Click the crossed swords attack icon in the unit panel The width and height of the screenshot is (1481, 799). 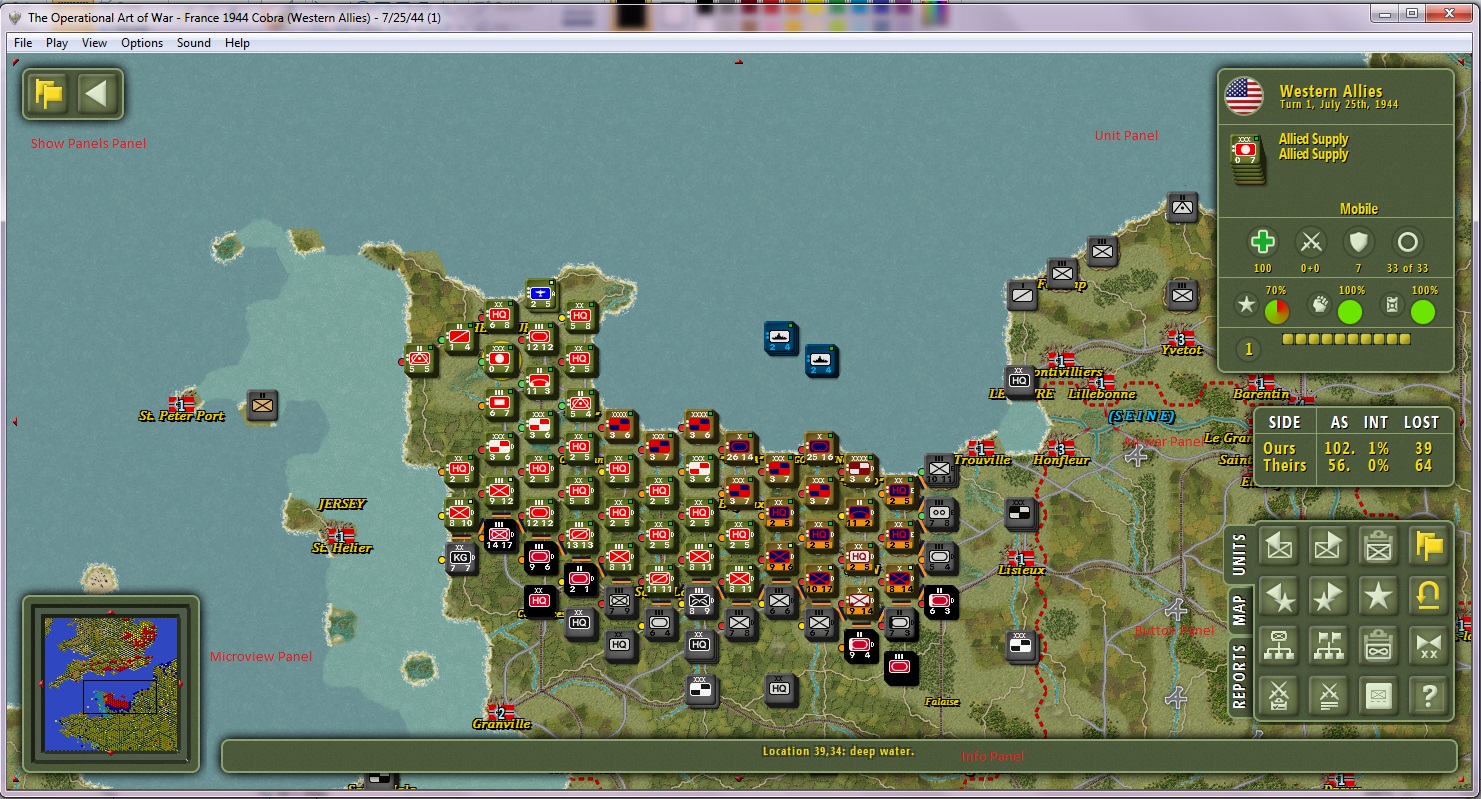point(1310,242)
